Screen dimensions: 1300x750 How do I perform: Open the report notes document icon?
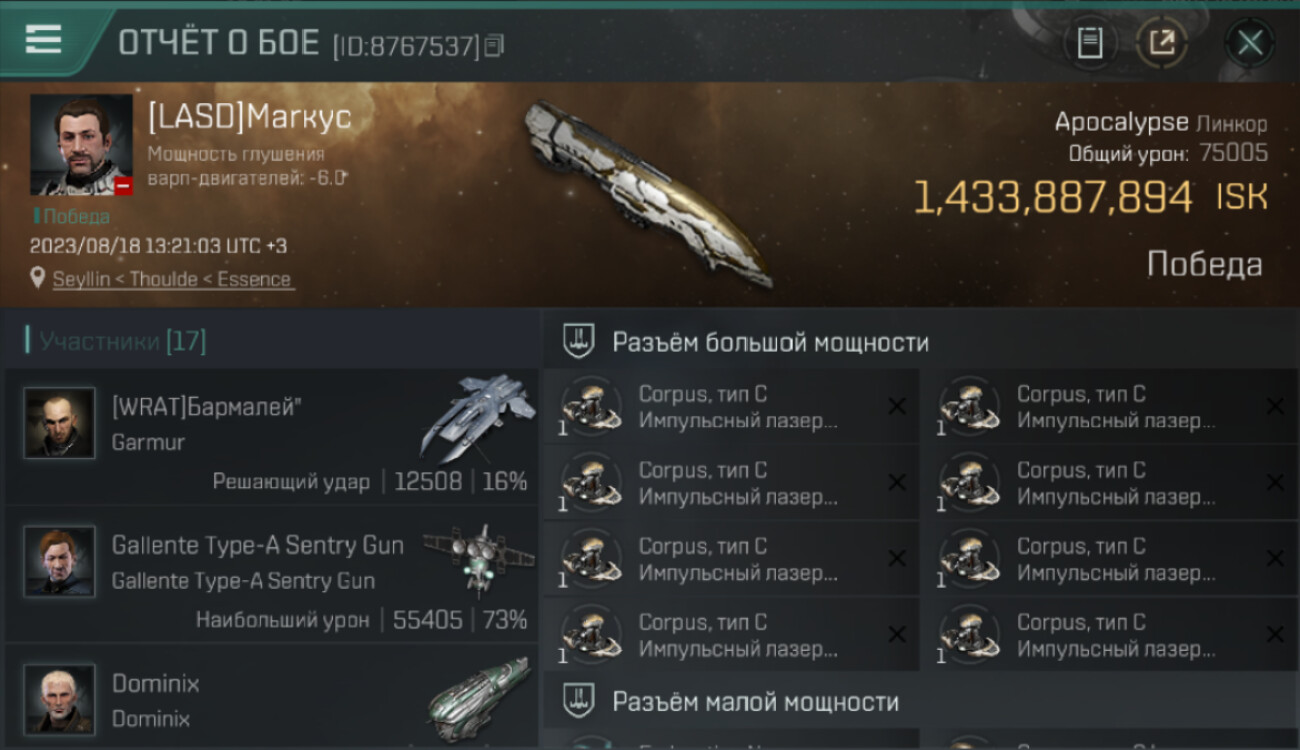point(1089,43)
